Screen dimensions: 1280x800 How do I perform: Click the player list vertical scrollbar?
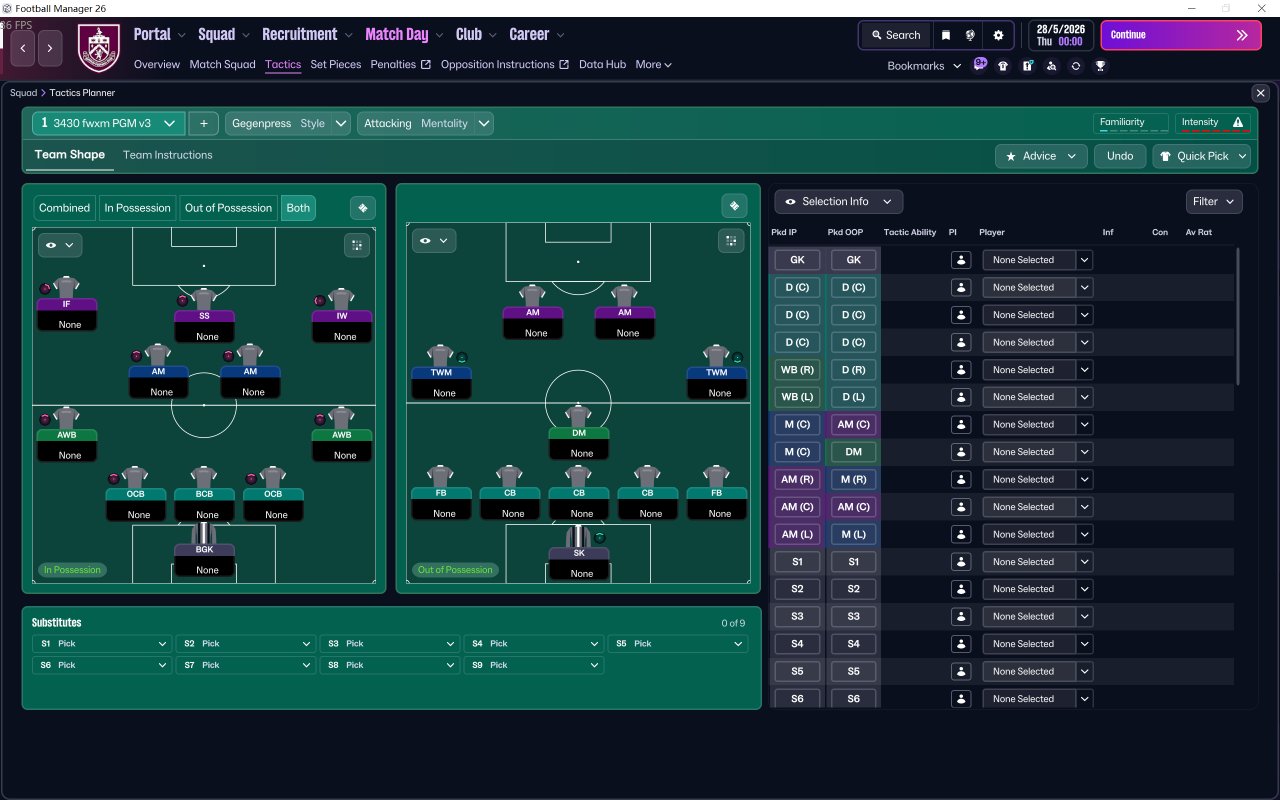point(1238,316)
